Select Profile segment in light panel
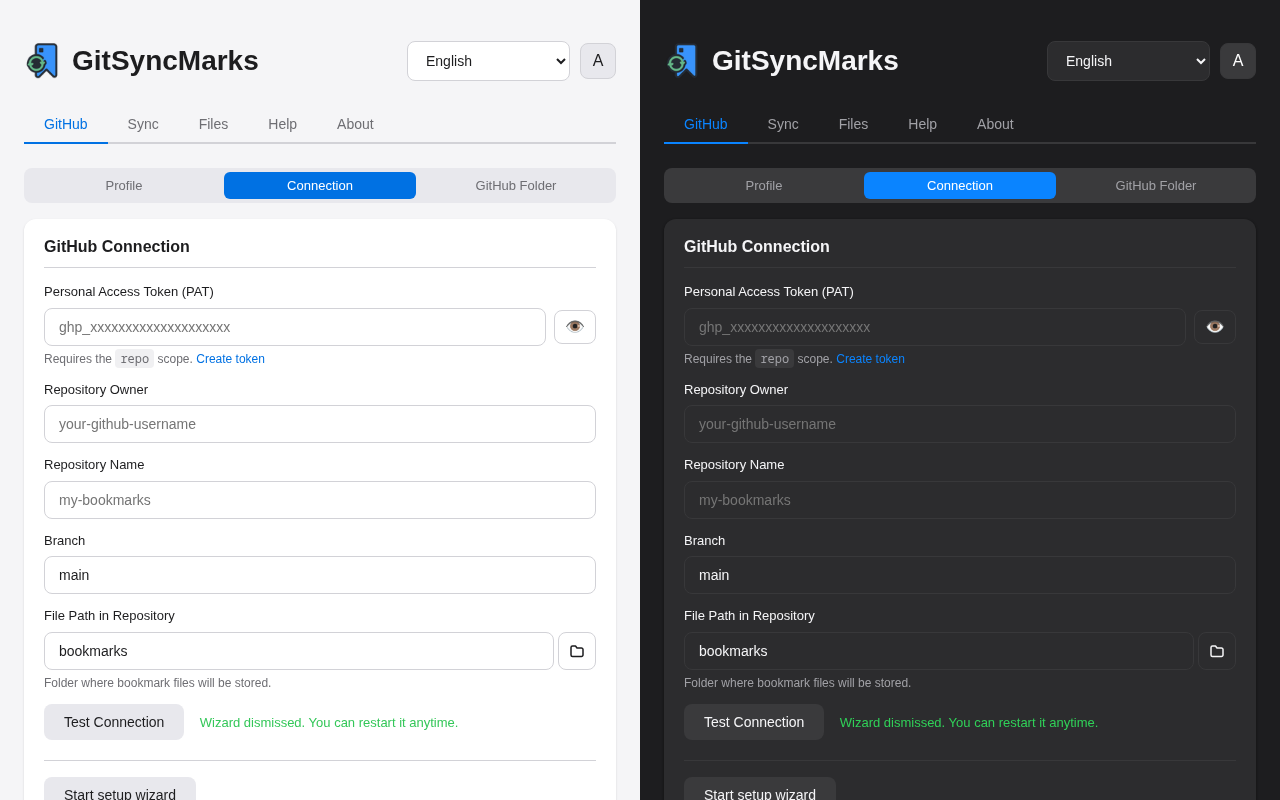Viewport: 1280px width, 800px height. tap(124, 186)
